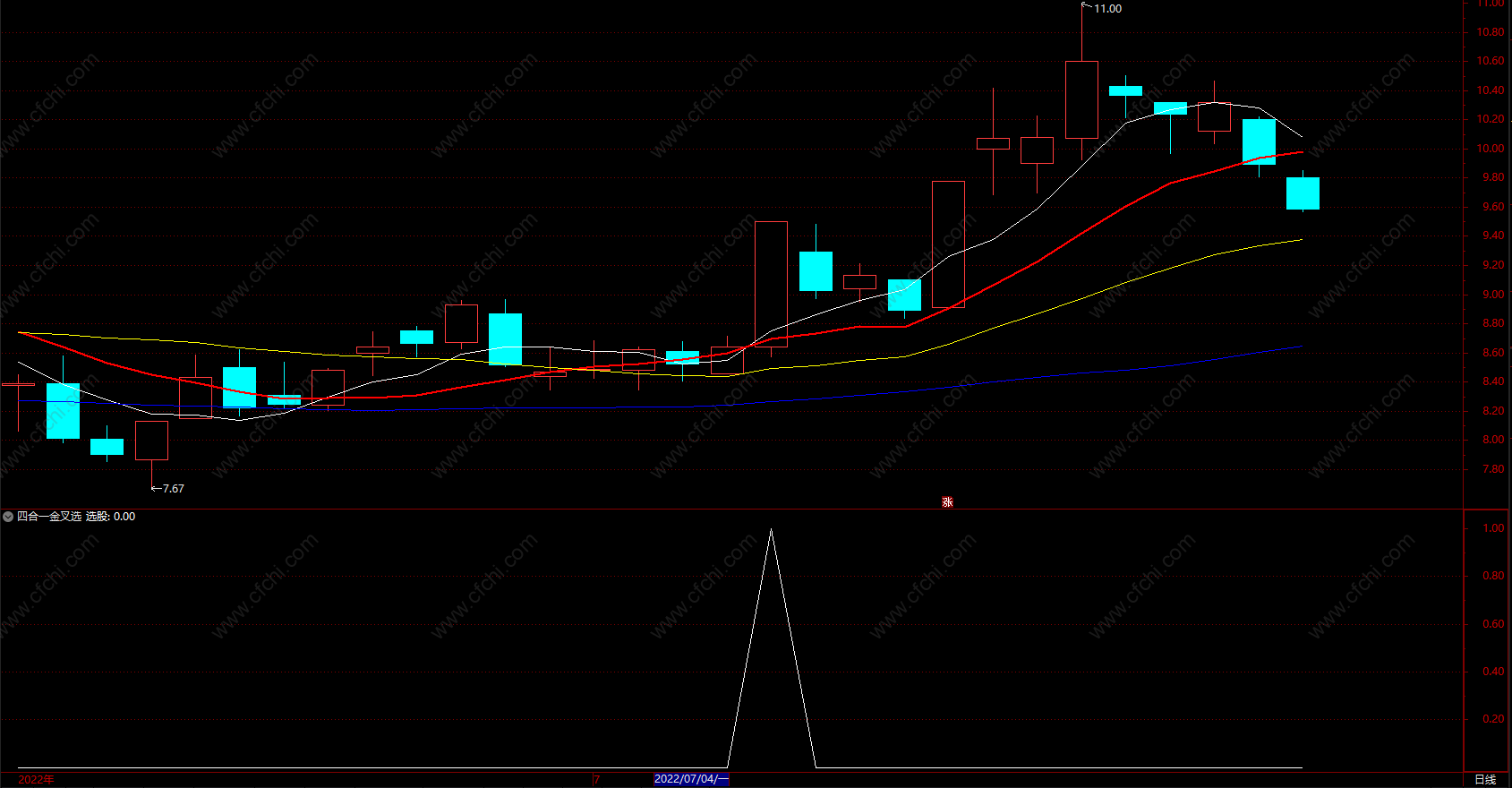
Task: Click the 2022年 year label on time axis
Action: point(36,780)
